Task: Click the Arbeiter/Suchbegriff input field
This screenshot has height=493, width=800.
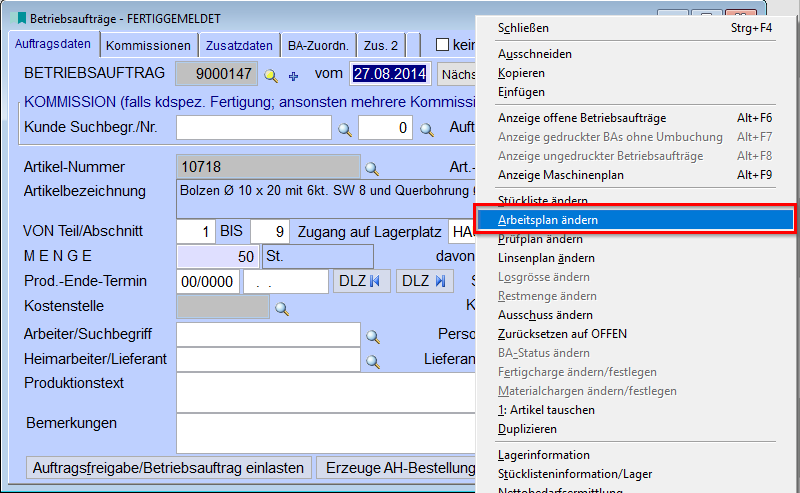Action: pyautogui.click(x=268, y=335)
